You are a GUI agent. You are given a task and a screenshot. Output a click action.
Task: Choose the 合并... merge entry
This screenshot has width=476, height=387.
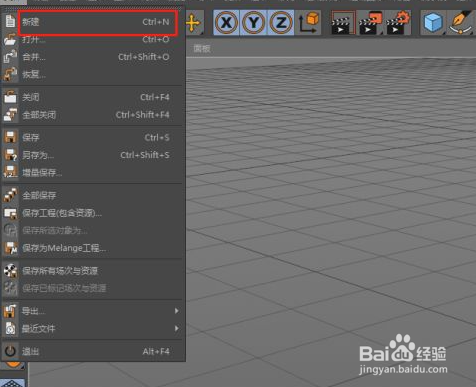pyautogui.click(x=93, y=57)
